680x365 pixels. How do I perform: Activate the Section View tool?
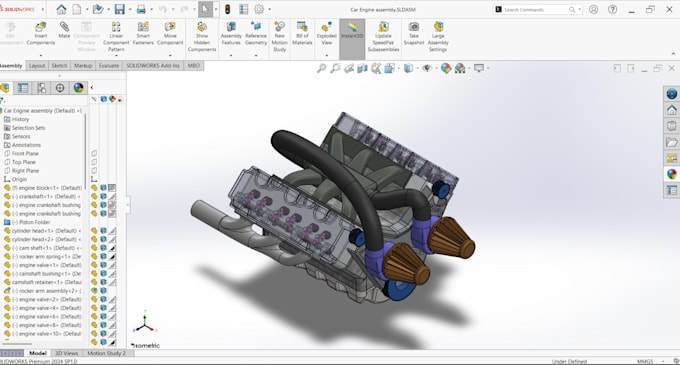tap(362, 68)
